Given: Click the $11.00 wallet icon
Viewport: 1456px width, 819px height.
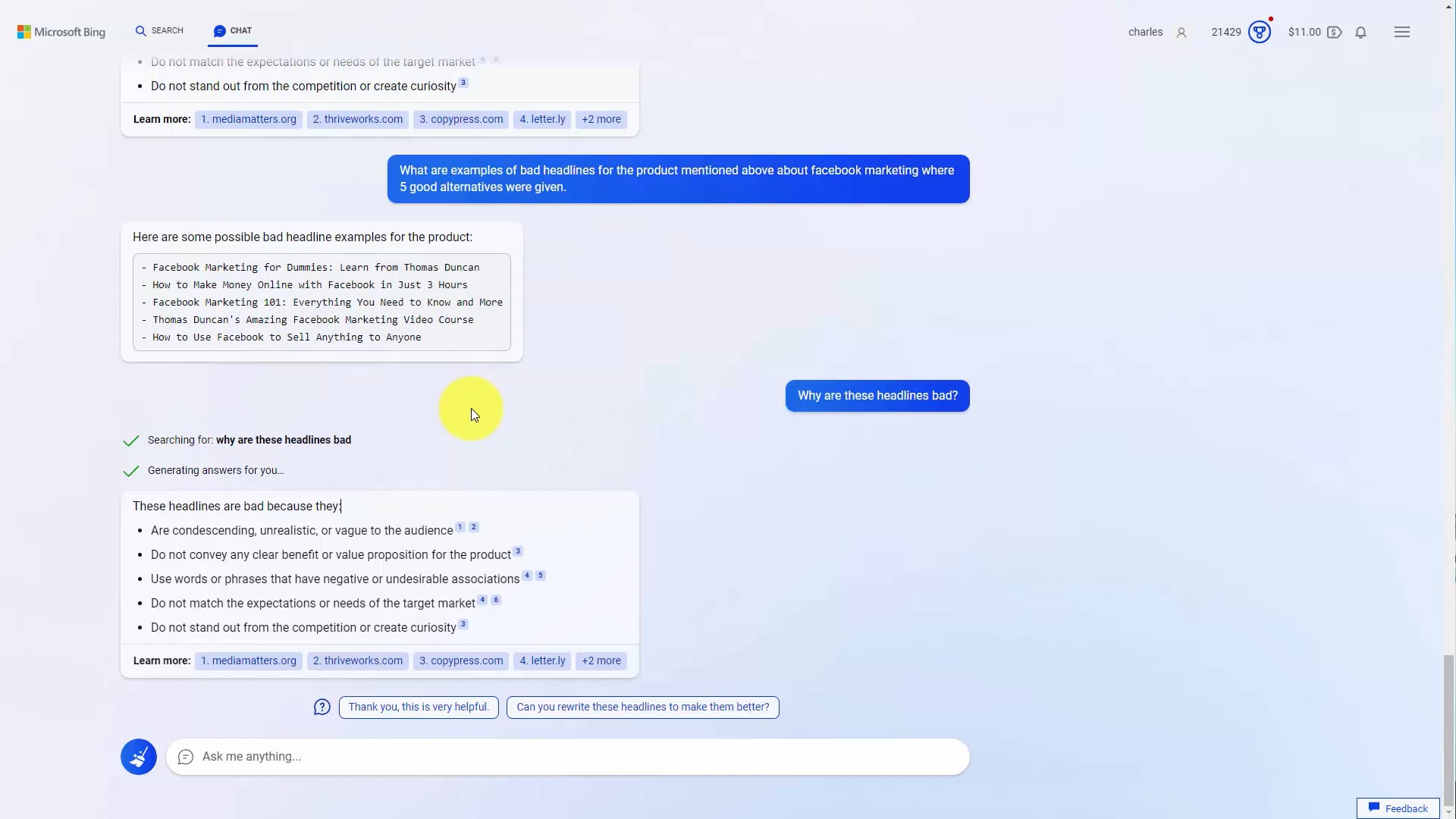Looking at the screenshot, I should point(1335,32).
